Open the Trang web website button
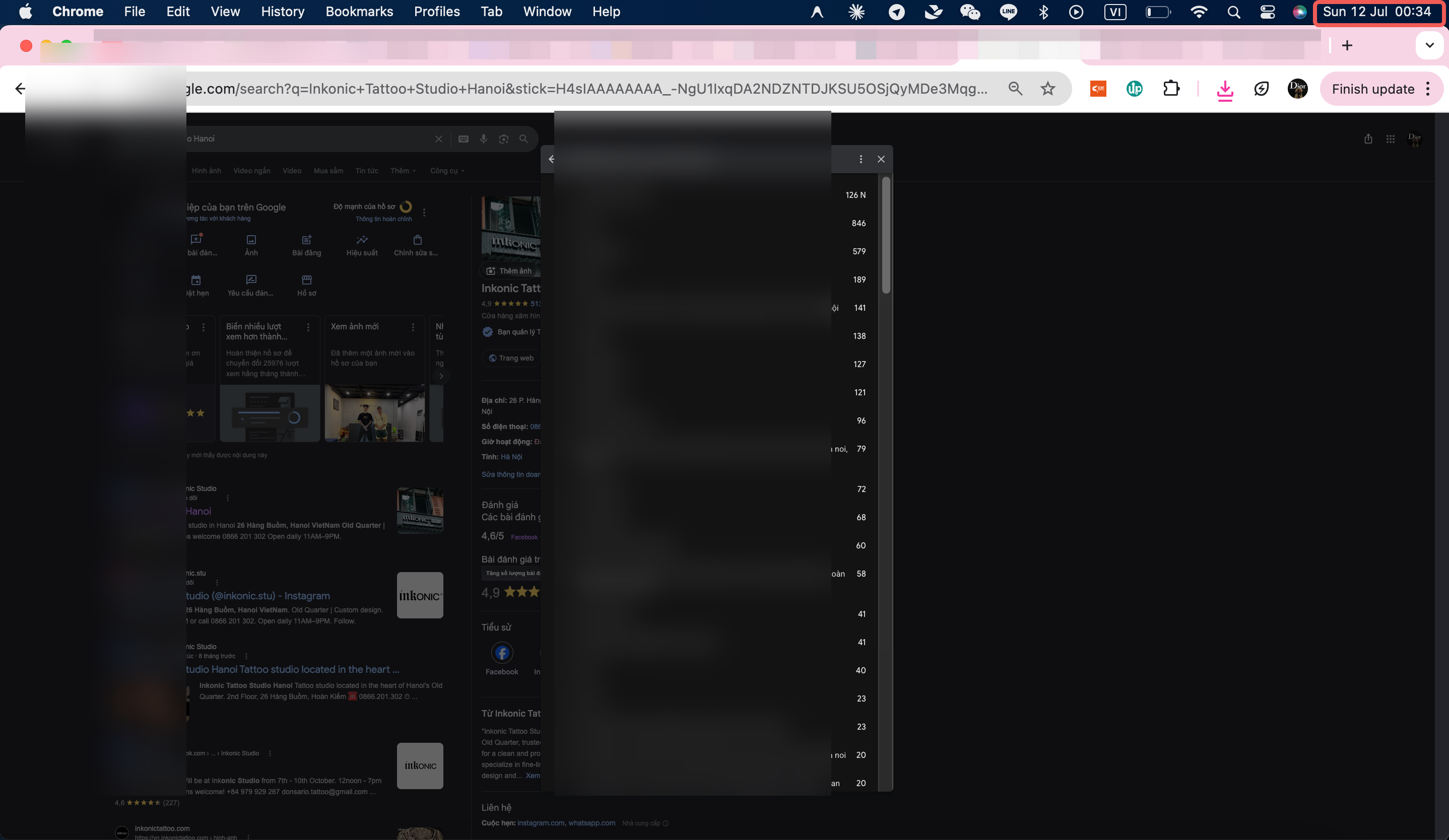1449x840 pixels. point(511,358)
